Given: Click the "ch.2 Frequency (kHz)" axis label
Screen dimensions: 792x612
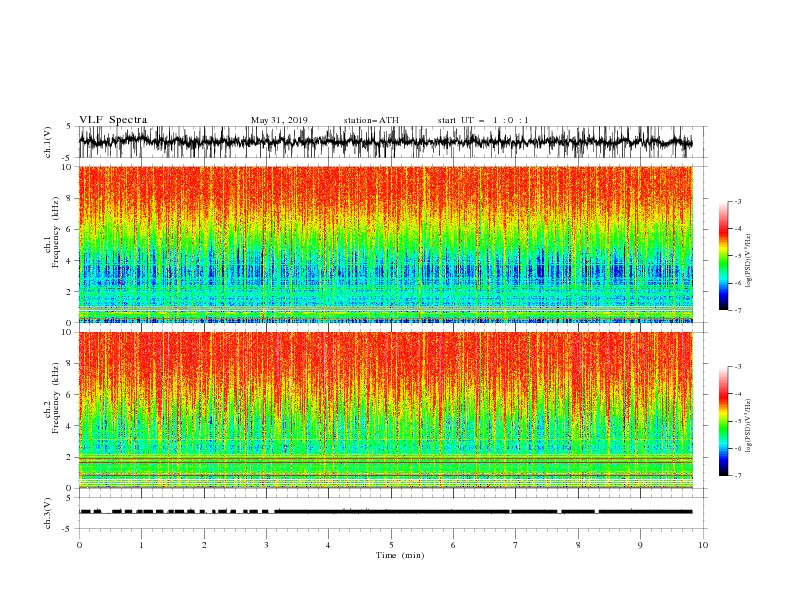Looking at the screenshot, I should (x=52, y=397).
